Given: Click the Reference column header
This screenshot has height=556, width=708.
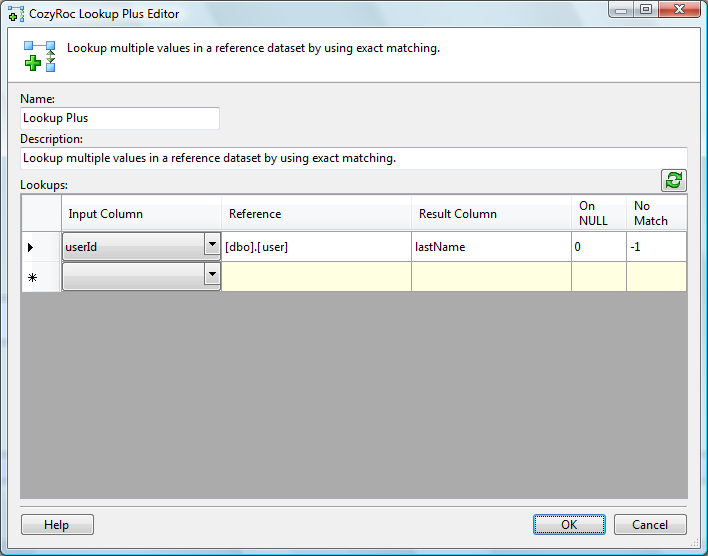Looking at the screenshot, I should (x=316, y=213).
